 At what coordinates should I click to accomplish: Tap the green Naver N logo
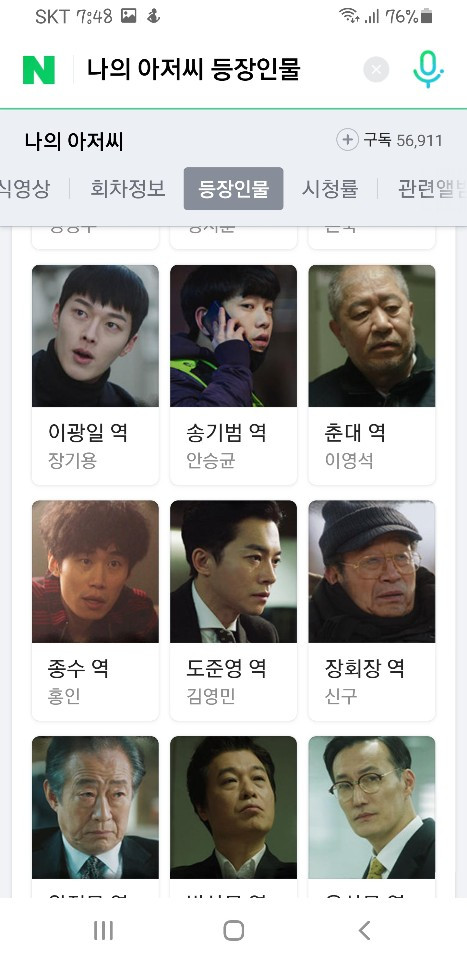(39, 70)
